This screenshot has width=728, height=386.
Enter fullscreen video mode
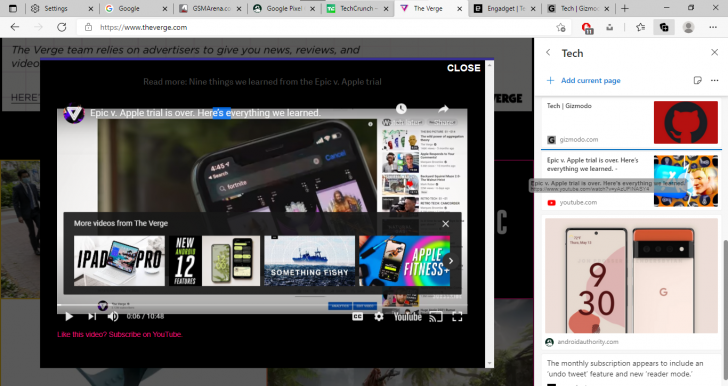tap(457, 317)
